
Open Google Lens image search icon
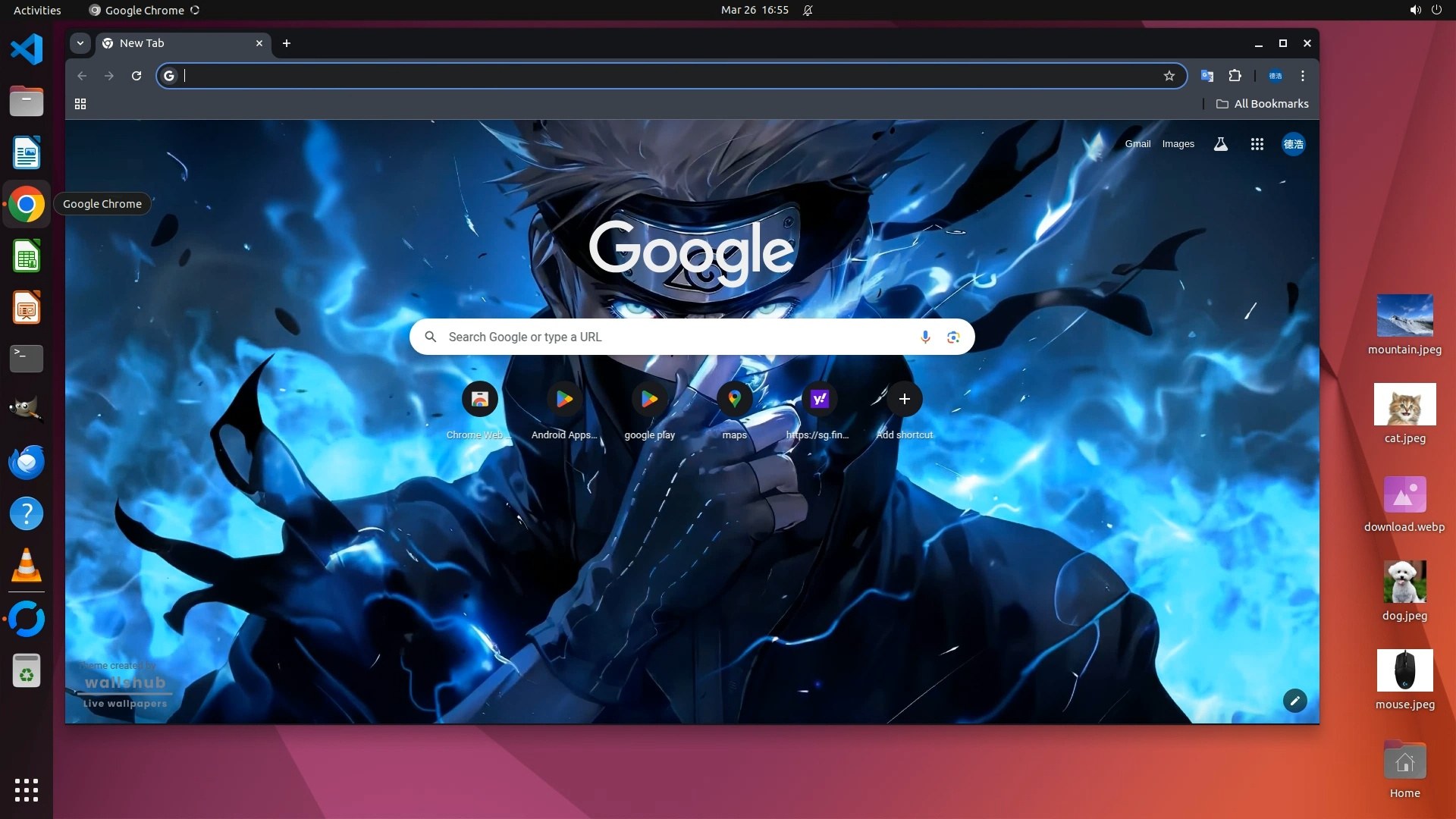[953, 337]
